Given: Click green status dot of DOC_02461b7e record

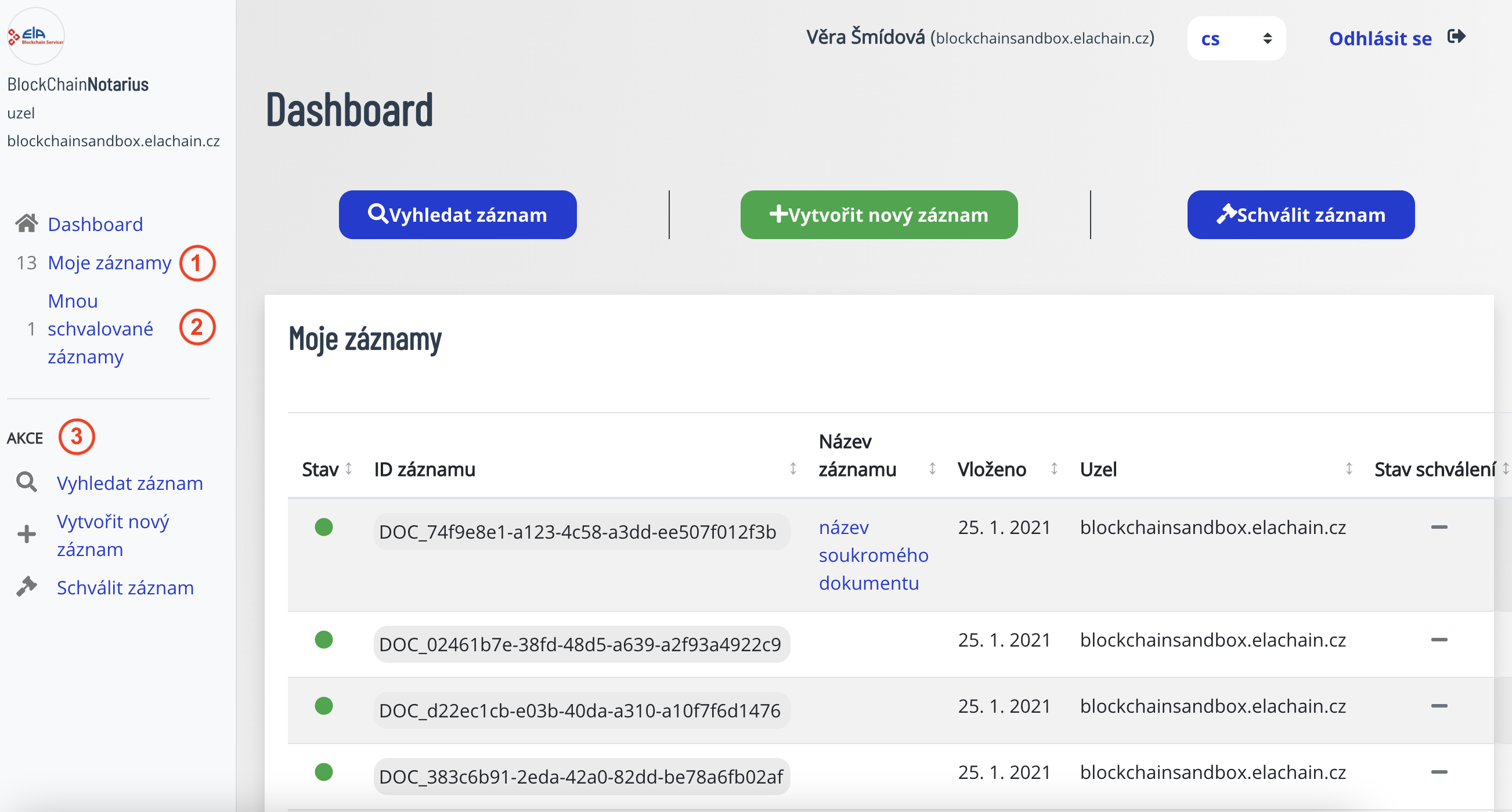Looking at the screenshot, I should [323, 640].
